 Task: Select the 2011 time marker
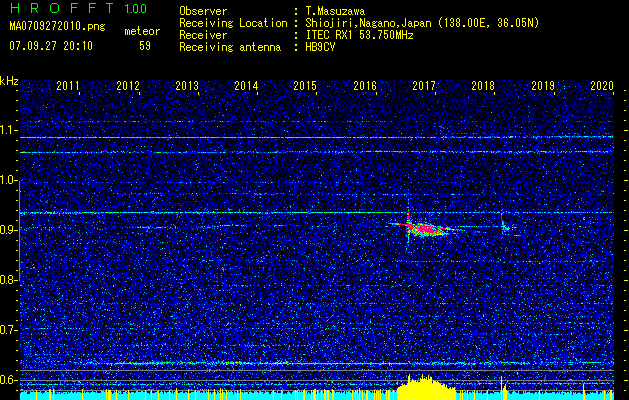pyautogui.click(x=68, y=87)
